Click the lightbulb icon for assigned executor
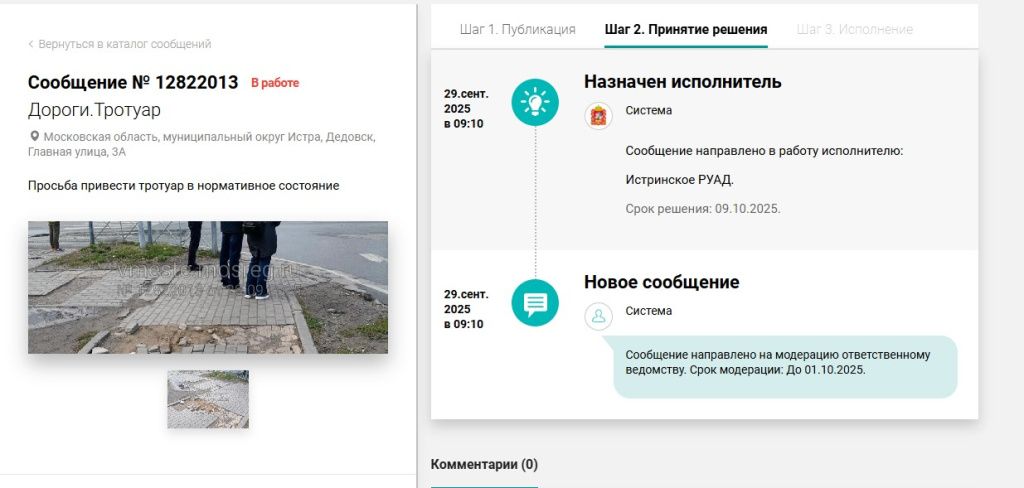The width and height of the screenshot is (1024, 488). (x=535, y=102)
